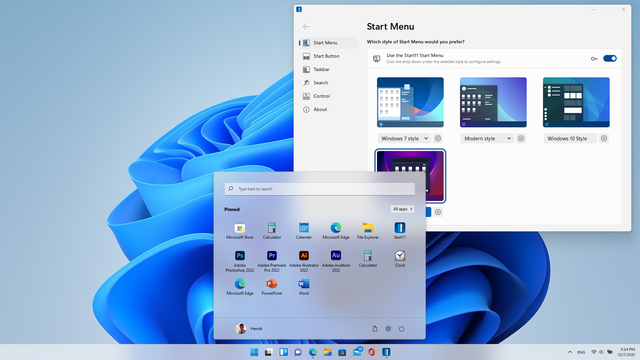Open Settings gear in start menu footer
The height and width of the screenshot is (360, 640).
coord(388,329)
